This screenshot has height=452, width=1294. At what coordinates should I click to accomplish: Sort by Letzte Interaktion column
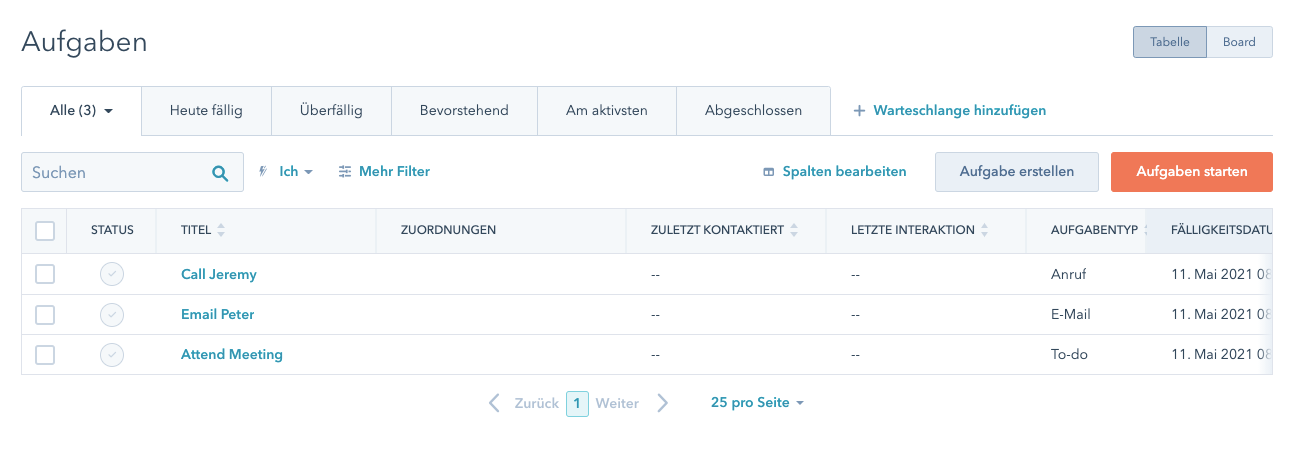tap(985, 230)
